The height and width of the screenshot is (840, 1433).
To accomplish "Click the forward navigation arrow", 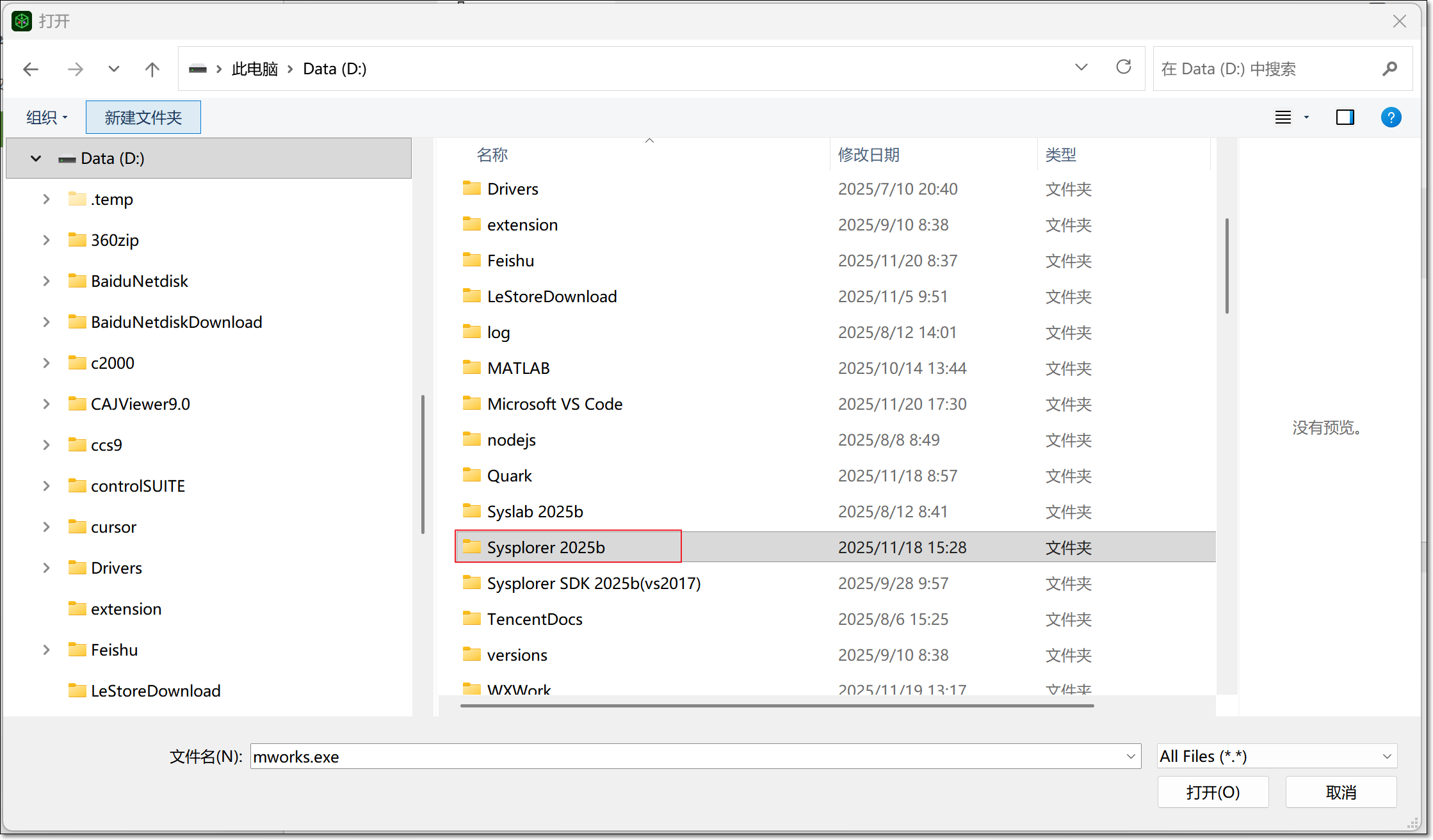I will point(76,69).
